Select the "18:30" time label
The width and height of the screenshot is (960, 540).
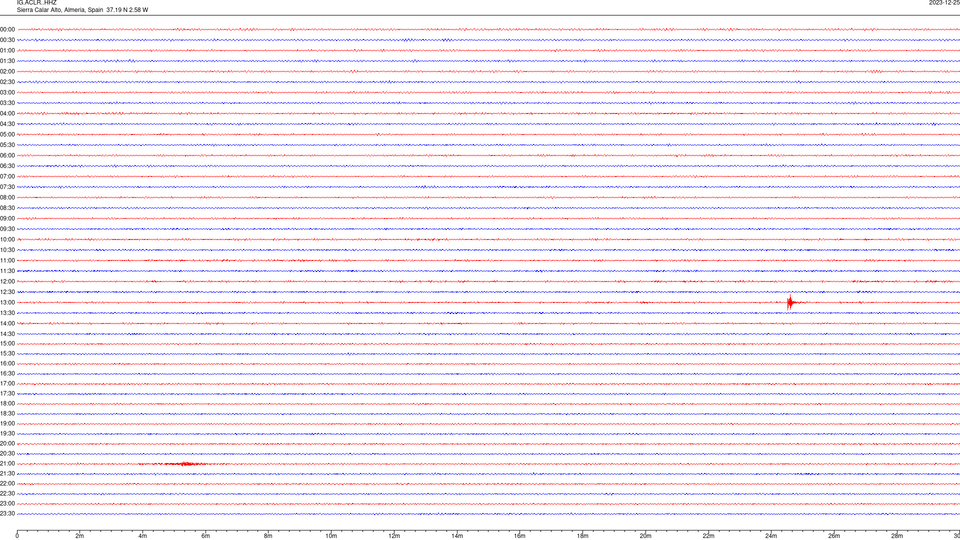coord(7,414)
